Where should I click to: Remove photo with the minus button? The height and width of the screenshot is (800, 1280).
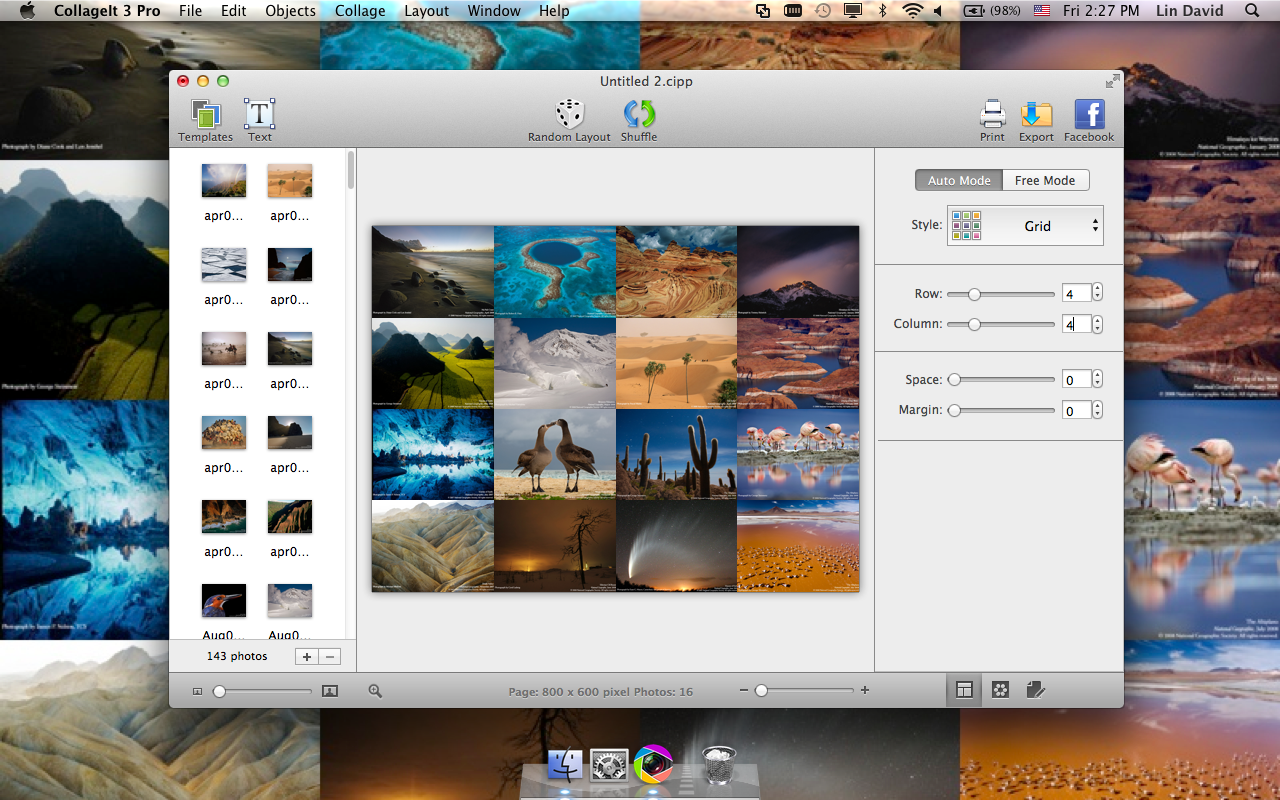pyautogui.click(x=330, y=656)
